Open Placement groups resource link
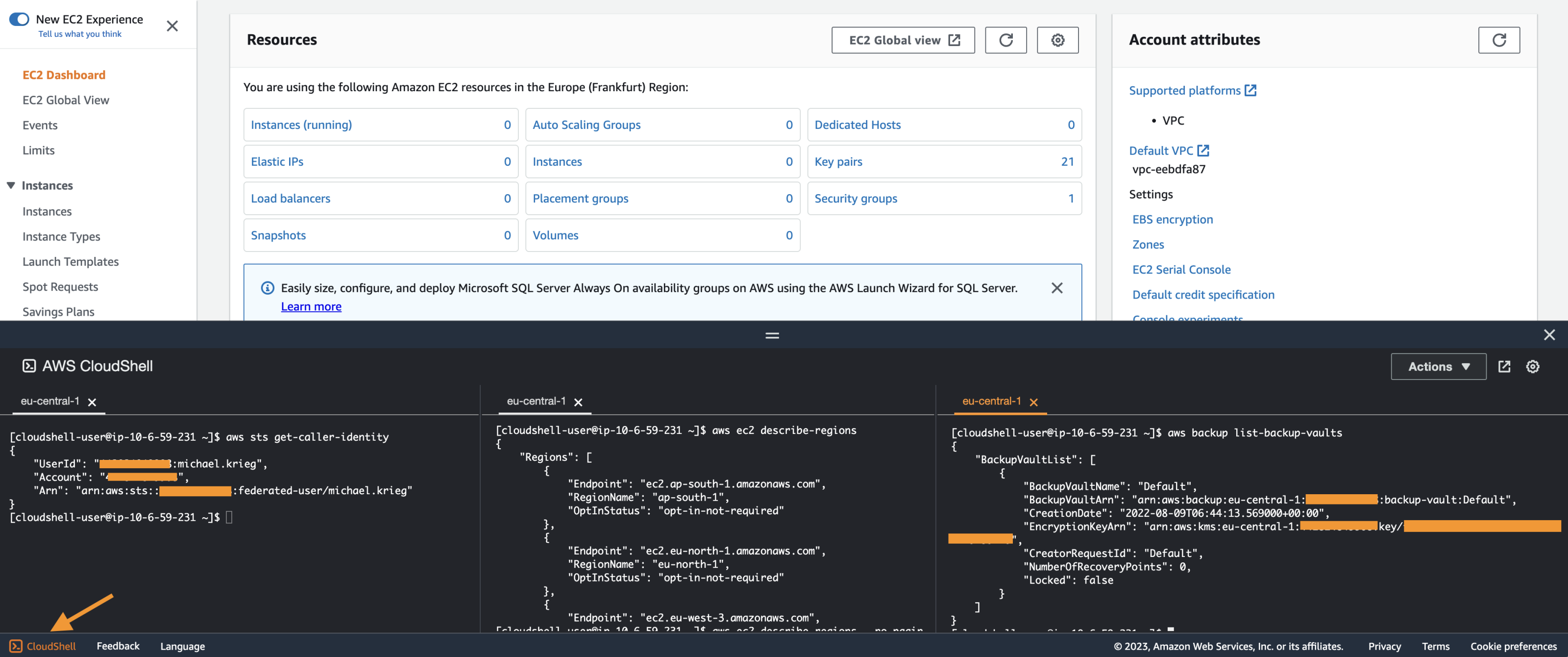This screenshot has width=1568, height=657. coord(580,199)
